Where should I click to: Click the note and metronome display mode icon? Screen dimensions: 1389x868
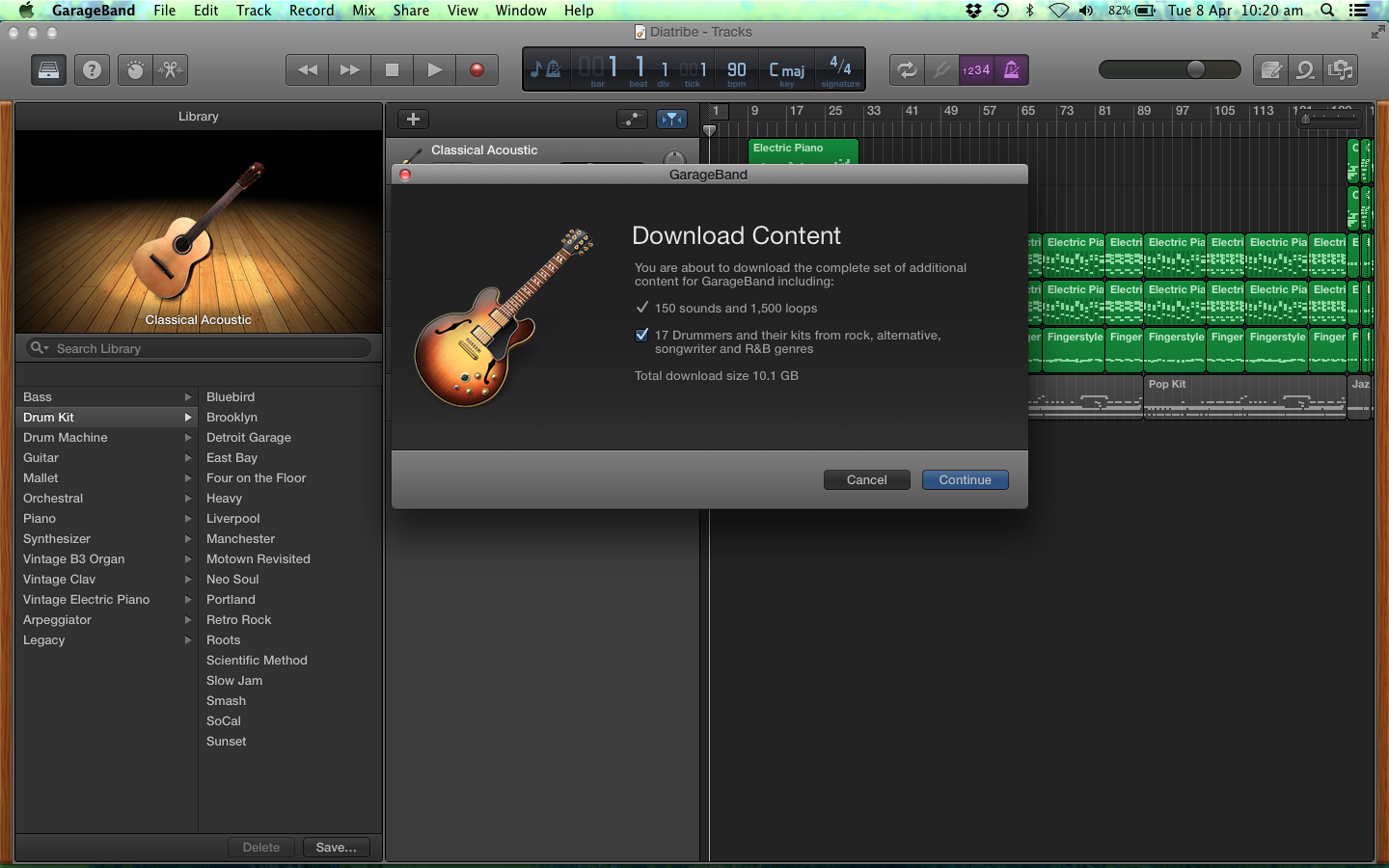[x=546, y=69]
